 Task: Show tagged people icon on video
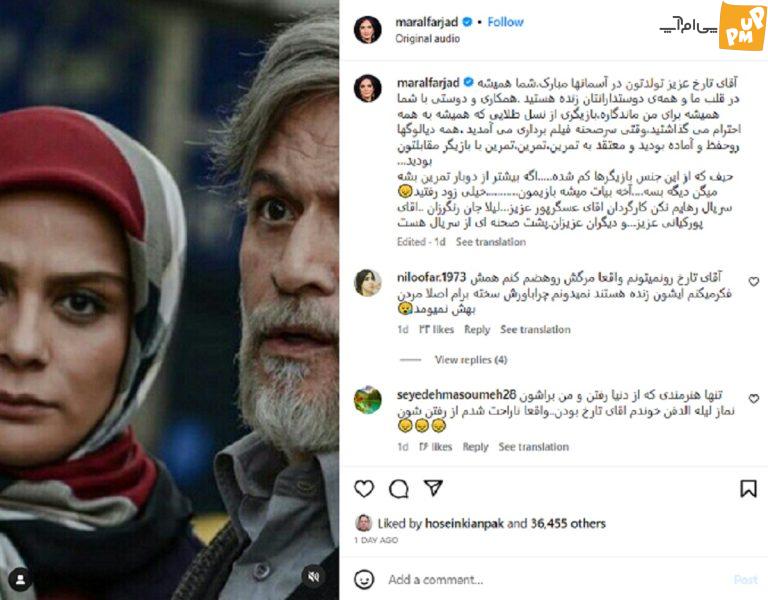[x=21, y=580]
